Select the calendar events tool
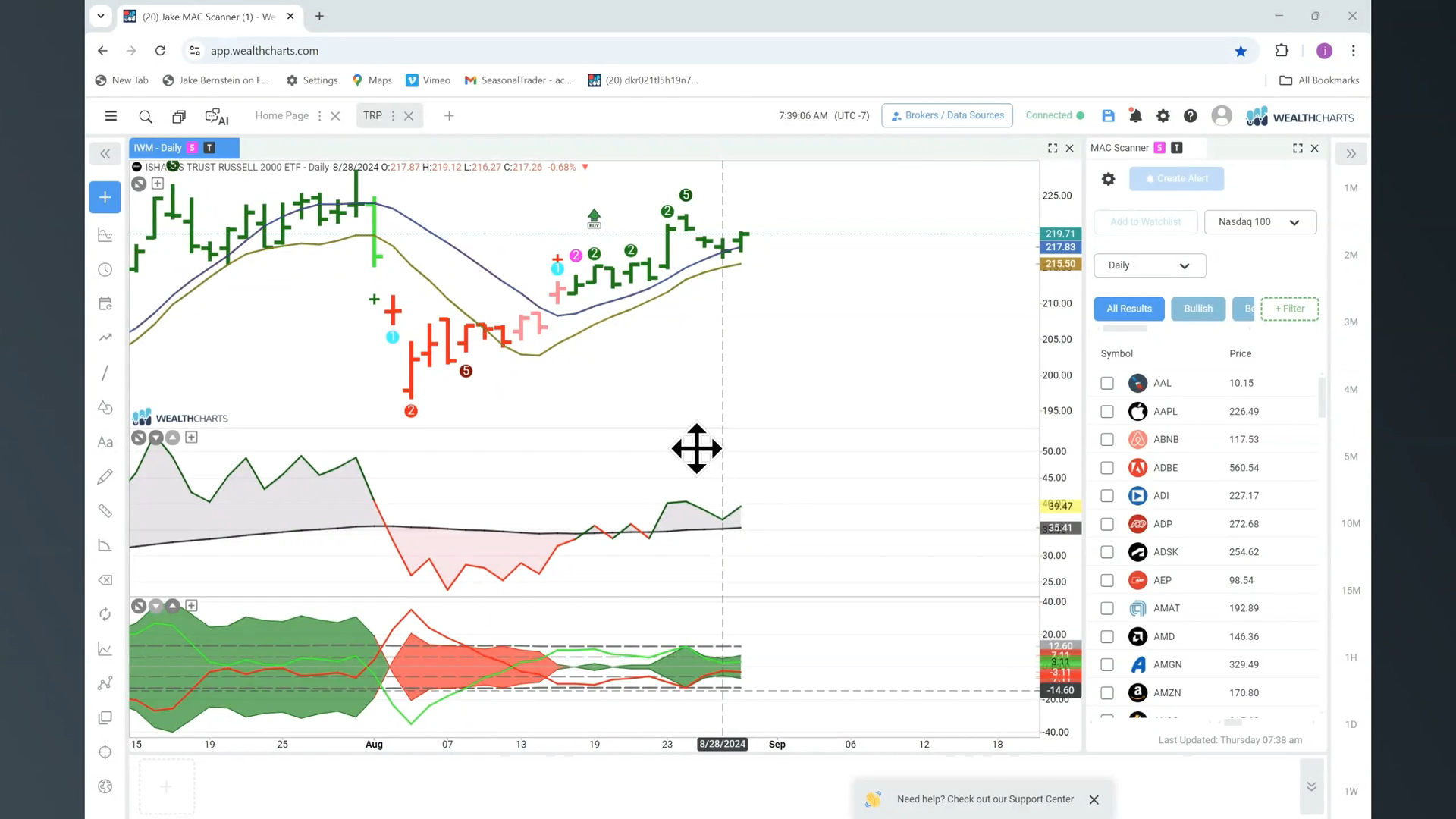This screenshot has height=819, width=1456. coord(105,303)
